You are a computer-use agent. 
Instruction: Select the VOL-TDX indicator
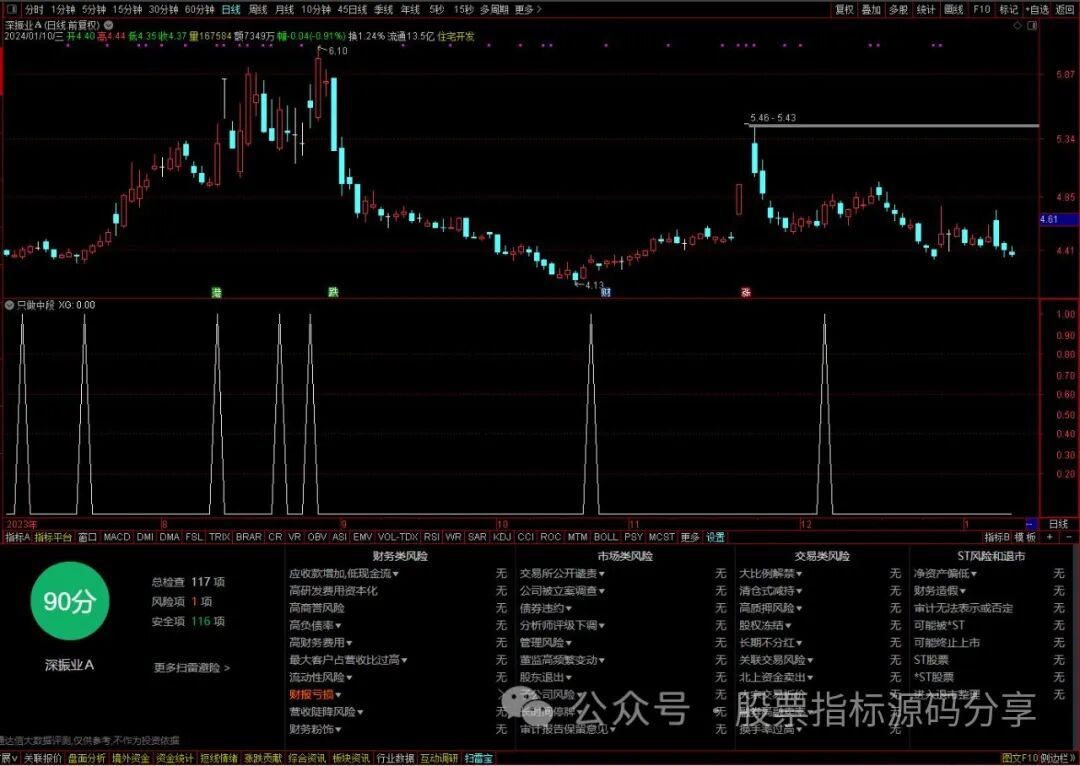397,537
